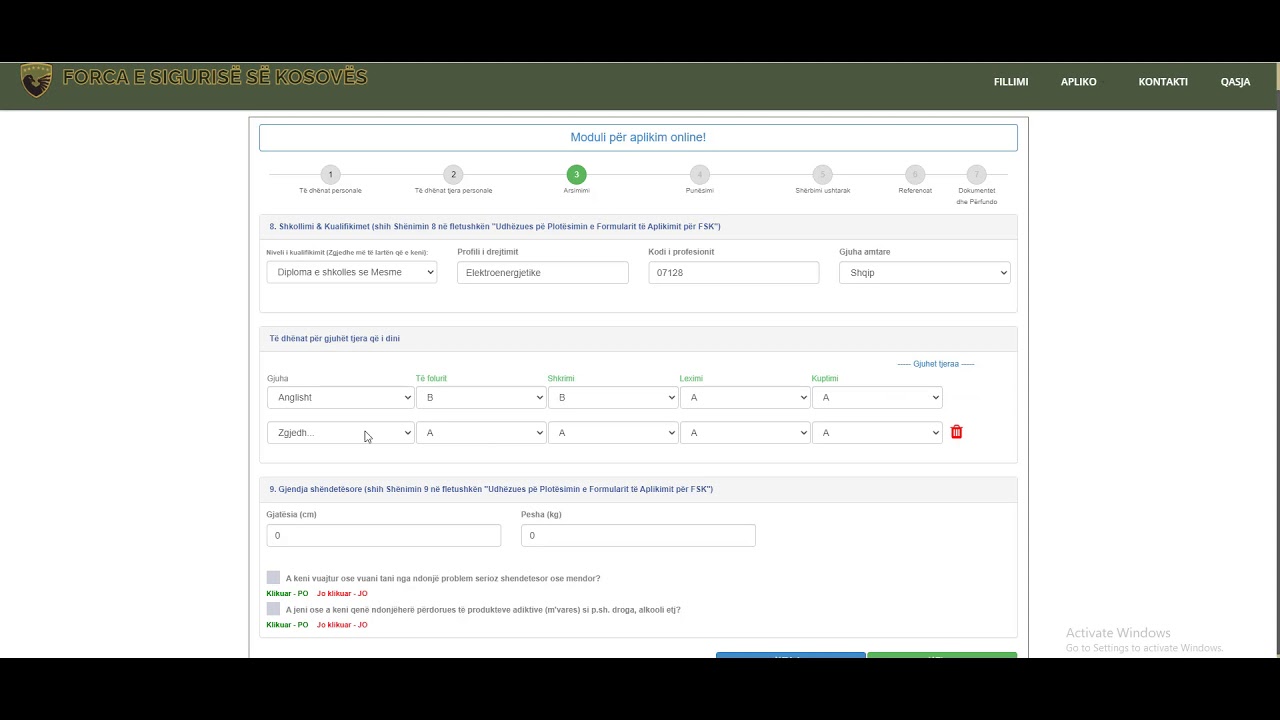1280x720 pixels.
Task: Click the 8. Shkollimi & Kualifikimet heading
Action: 495,227
